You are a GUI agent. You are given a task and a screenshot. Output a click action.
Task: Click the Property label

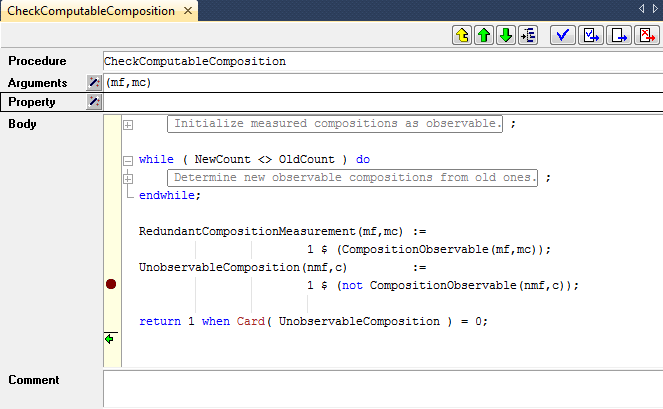[x=32, y=102]
